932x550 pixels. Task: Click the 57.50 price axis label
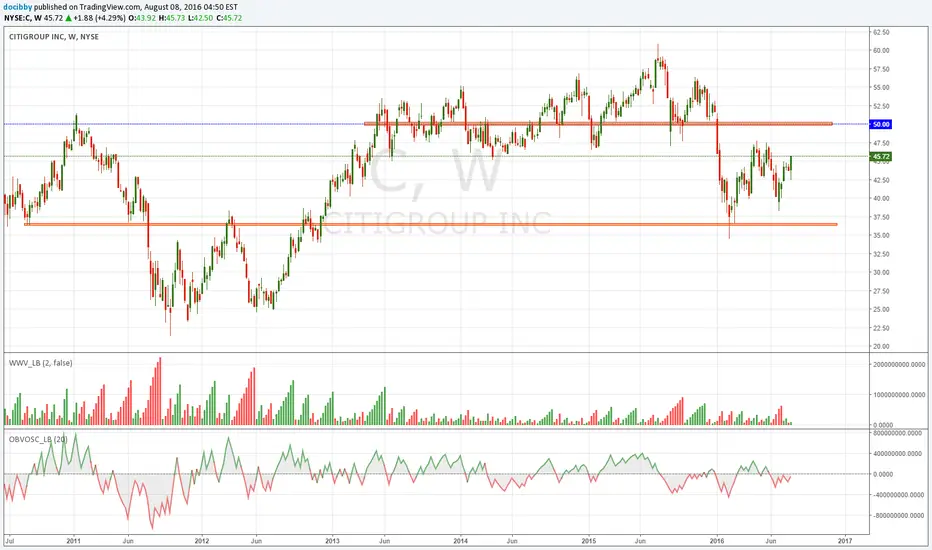tap(881, 69)
